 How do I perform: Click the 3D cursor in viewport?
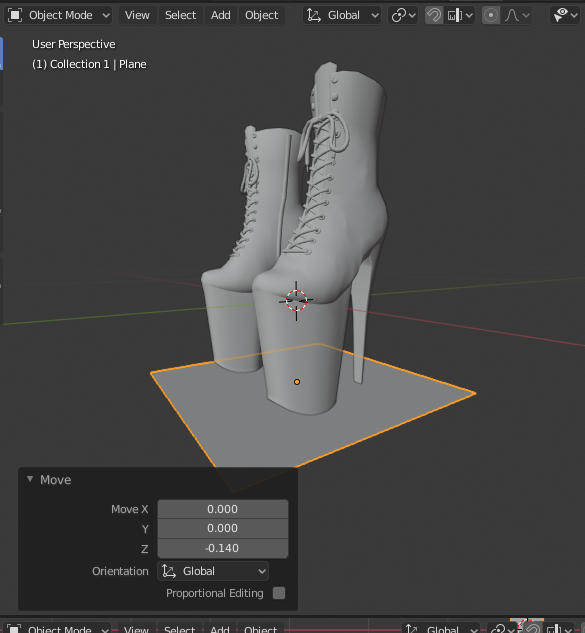click(296, 300)
